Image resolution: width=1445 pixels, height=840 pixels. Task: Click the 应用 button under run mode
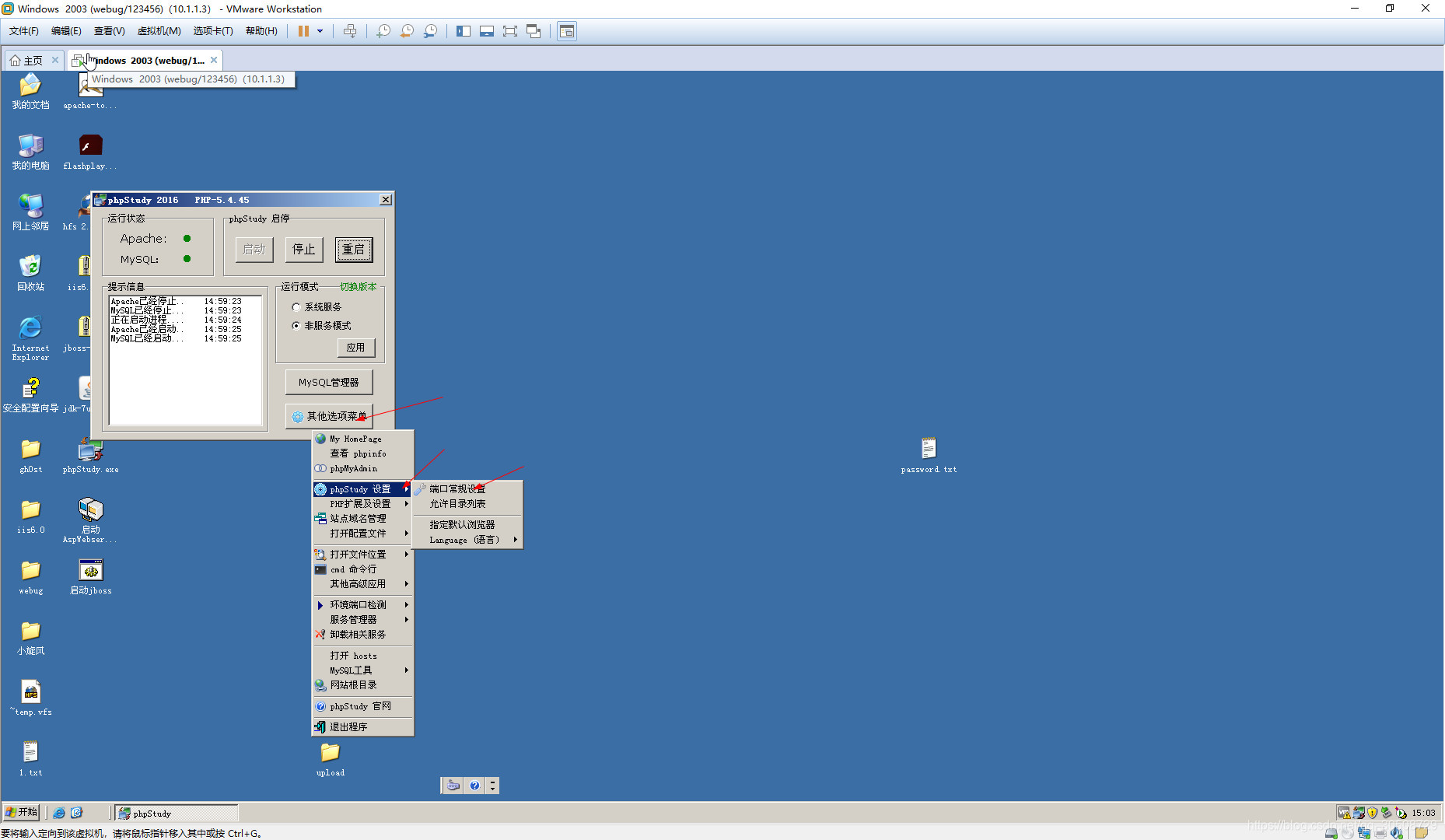[355, 348]
